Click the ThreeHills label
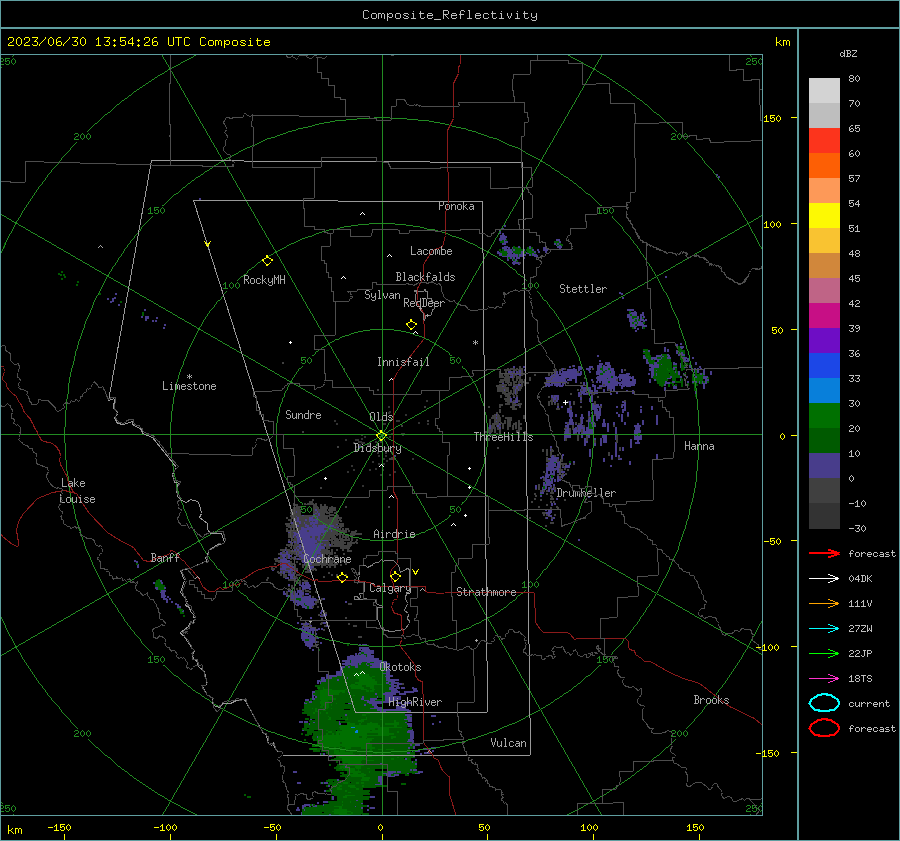The height and width of the screenshot is (841, 900). [503, 437]
